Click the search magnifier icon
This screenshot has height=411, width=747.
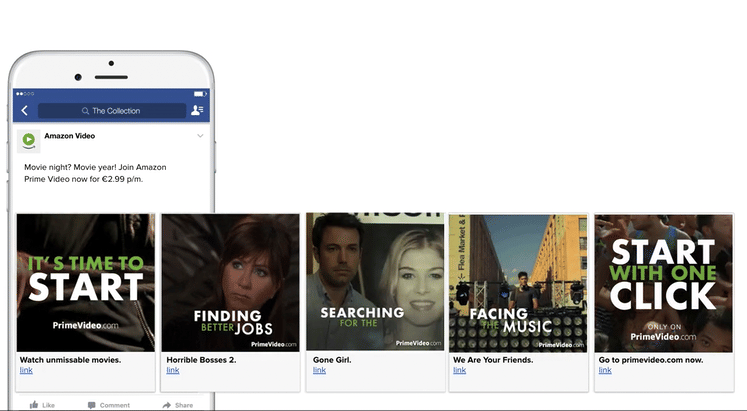coord(85,111)
